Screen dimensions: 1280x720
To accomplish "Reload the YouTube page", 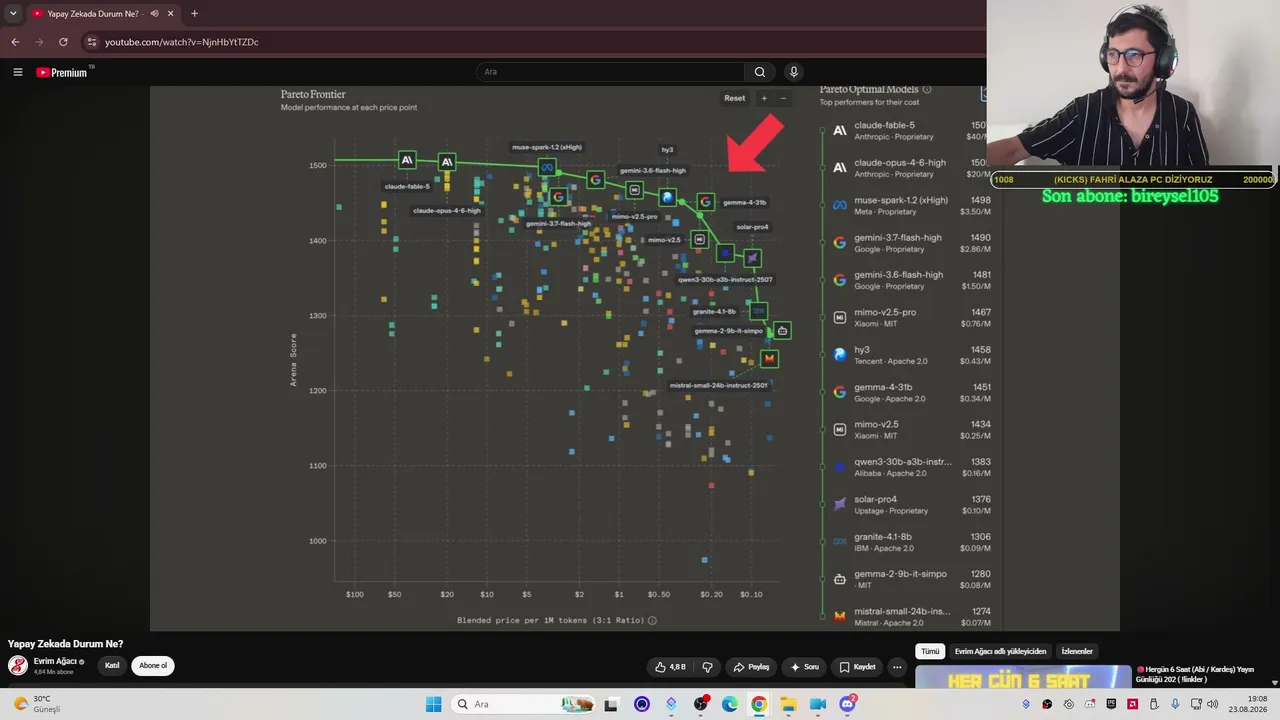I will 63,42.
